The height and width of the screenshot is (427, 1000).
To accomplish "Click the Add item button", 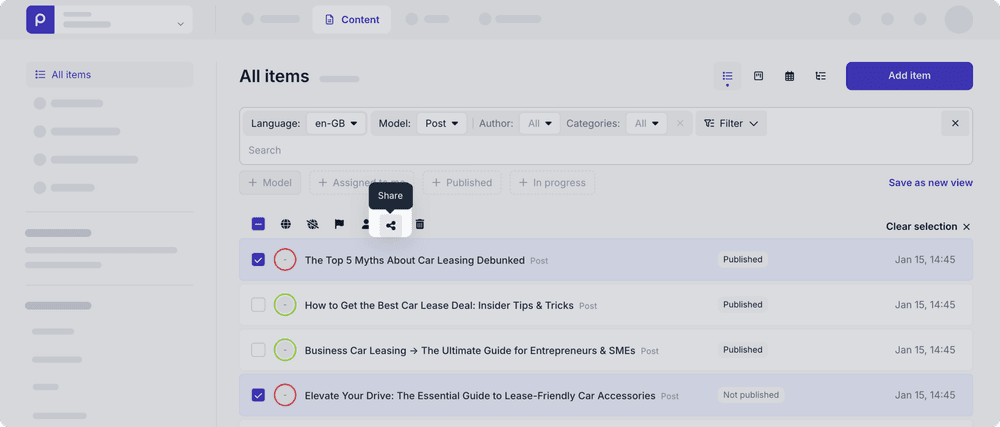I will point(909,76).
